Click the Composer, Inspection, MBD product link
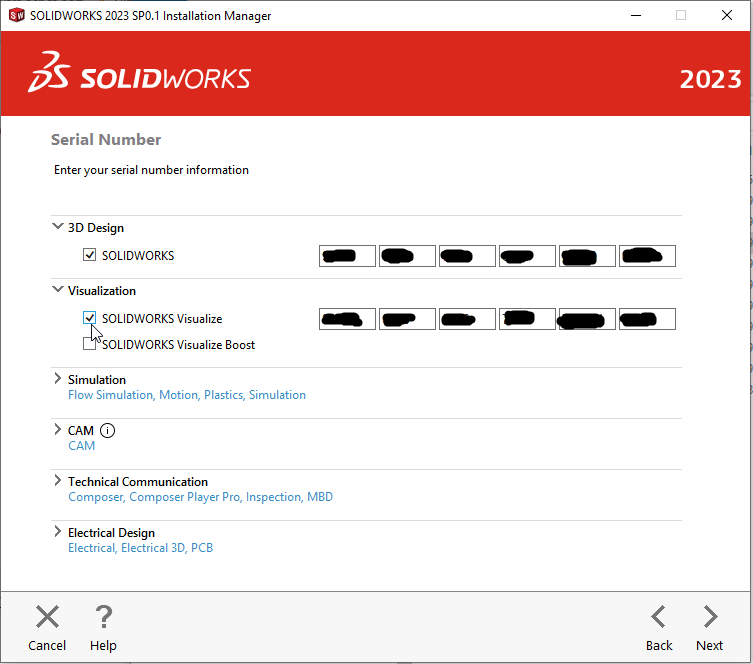This screenshot has height=664, width=753. (200, 497)
